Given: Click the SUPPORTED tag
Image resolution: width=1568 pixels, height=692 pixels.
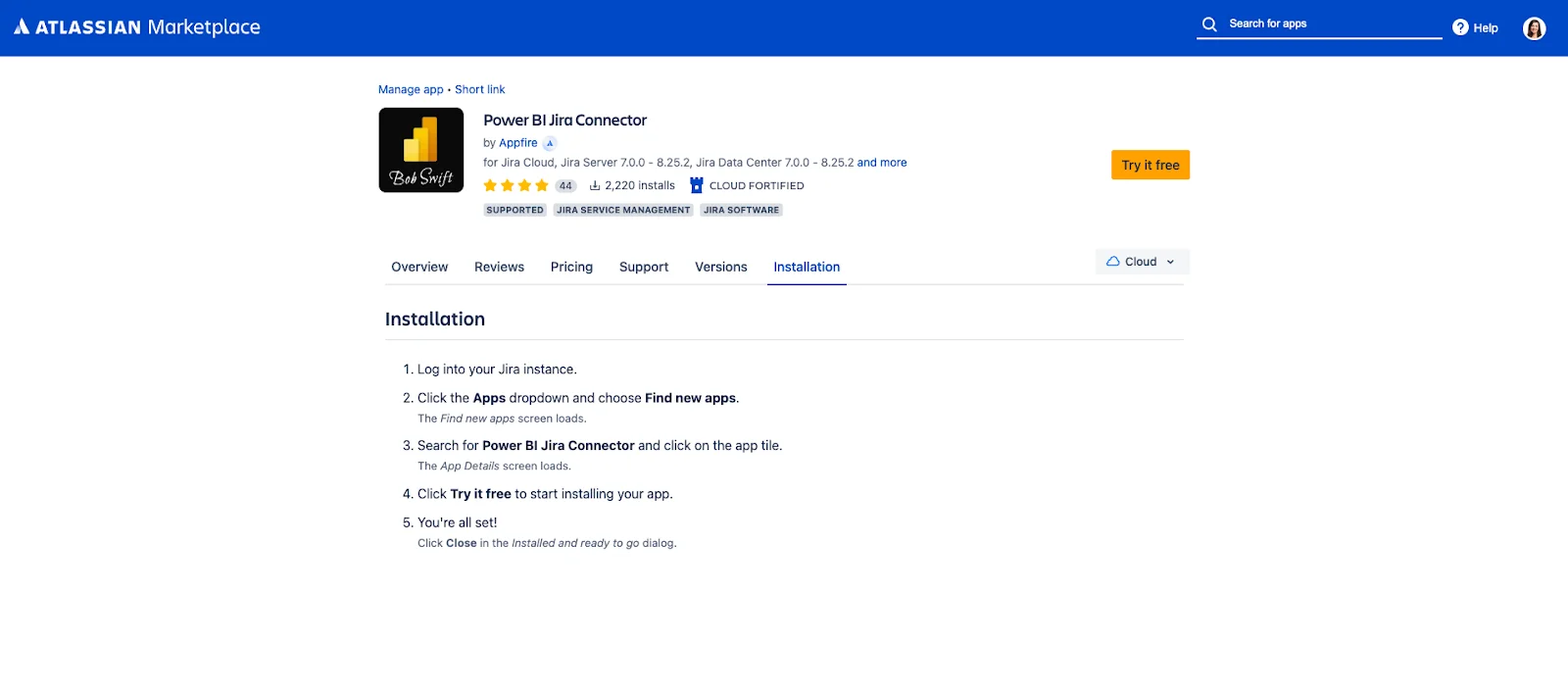Looking at the screenshot, I should (x=514, y=210).
